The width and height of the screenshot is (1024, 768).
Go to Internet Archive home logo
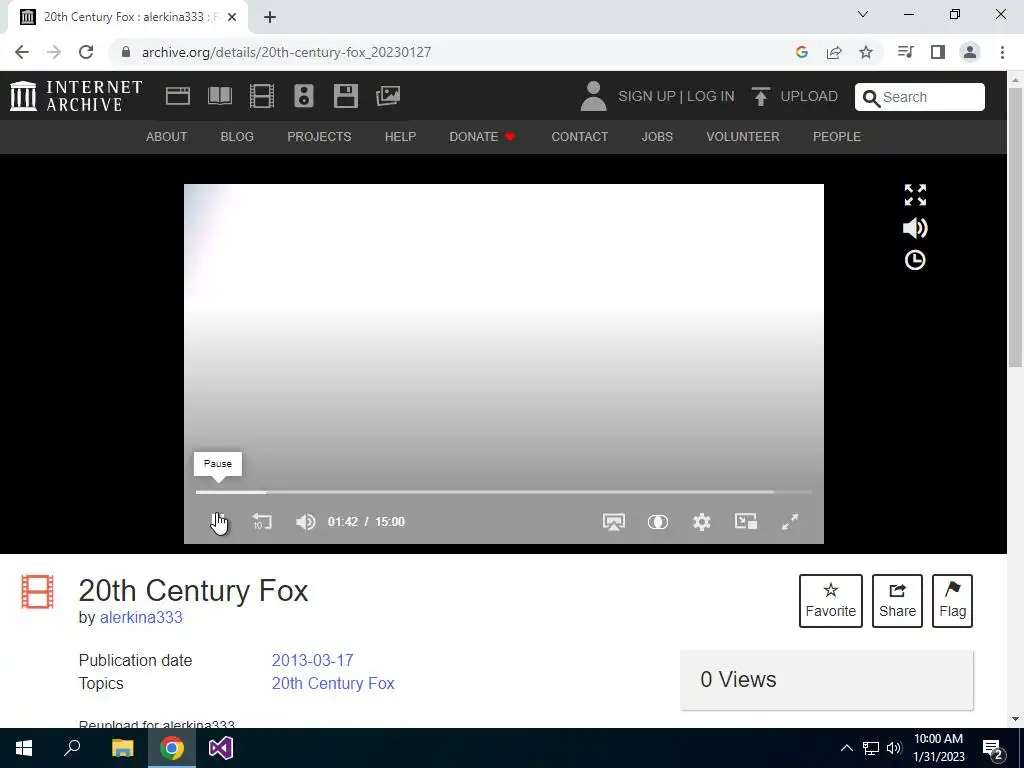pyautogui.click(x=76, y=96)
